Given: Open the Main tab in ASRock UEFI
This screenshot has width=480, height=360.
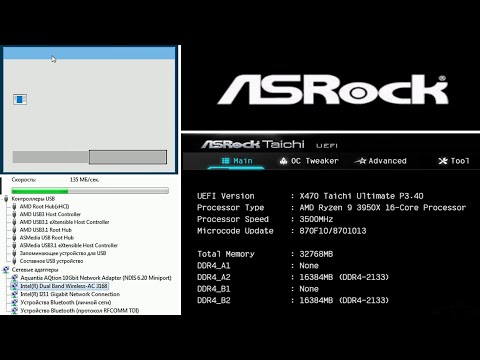Looking at the screenshot, I should tap(237, 161).
